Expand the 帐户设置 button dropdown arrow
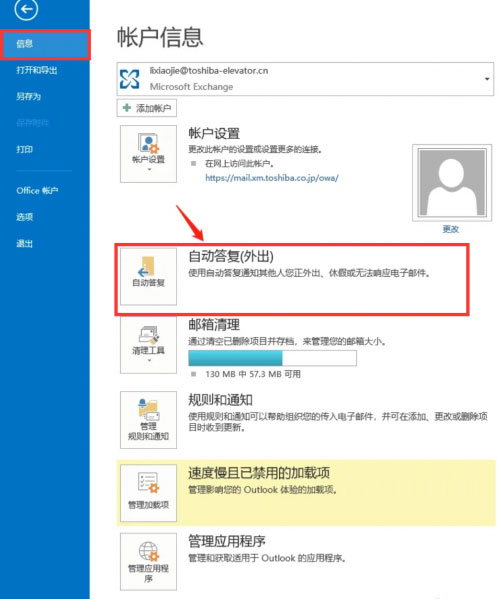This screenshot has width=498, height=599. click(x=149, y=169)
